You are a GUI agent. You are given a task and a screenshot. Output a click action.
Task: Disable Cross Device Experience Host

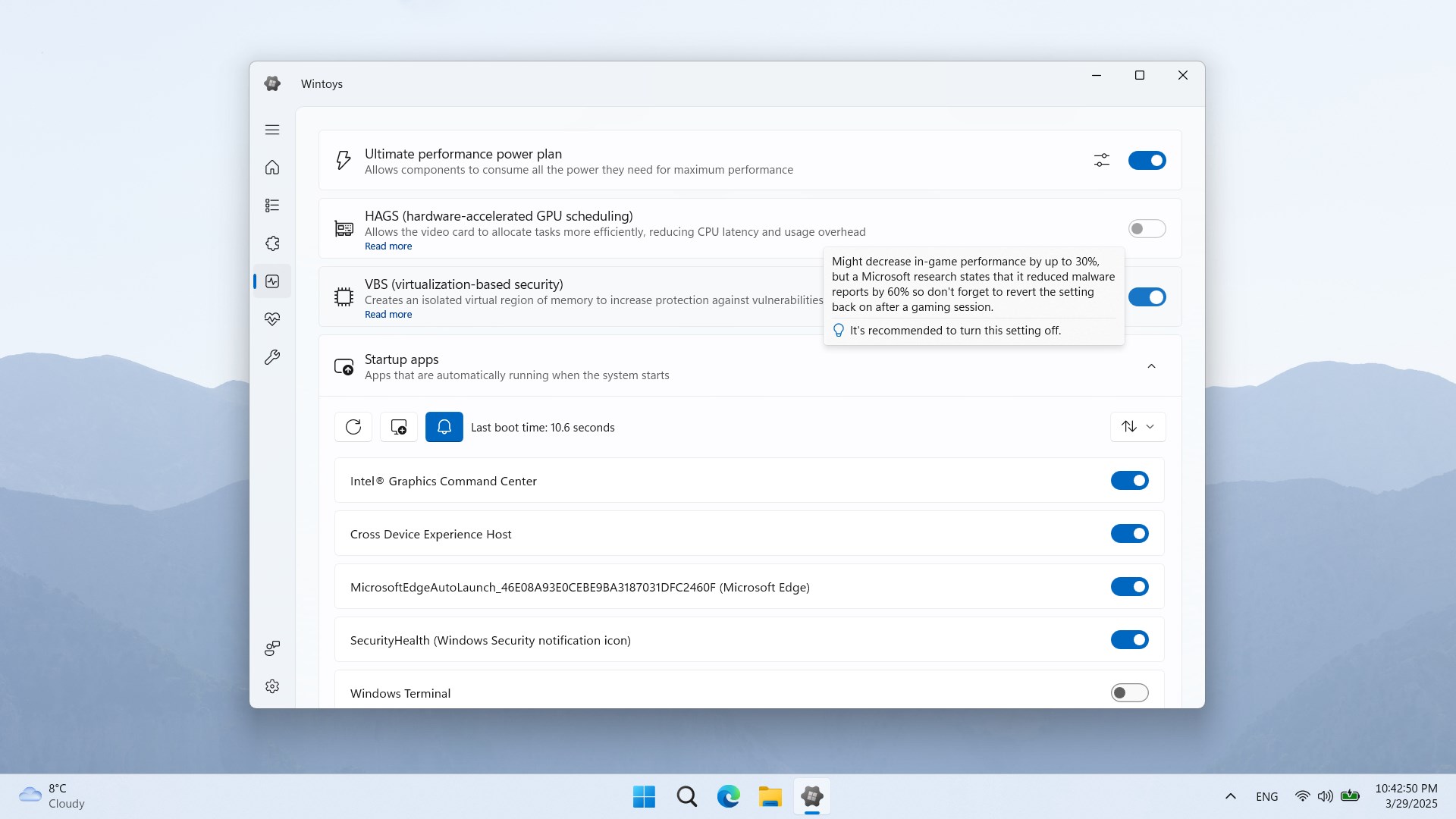[1129, 533]
